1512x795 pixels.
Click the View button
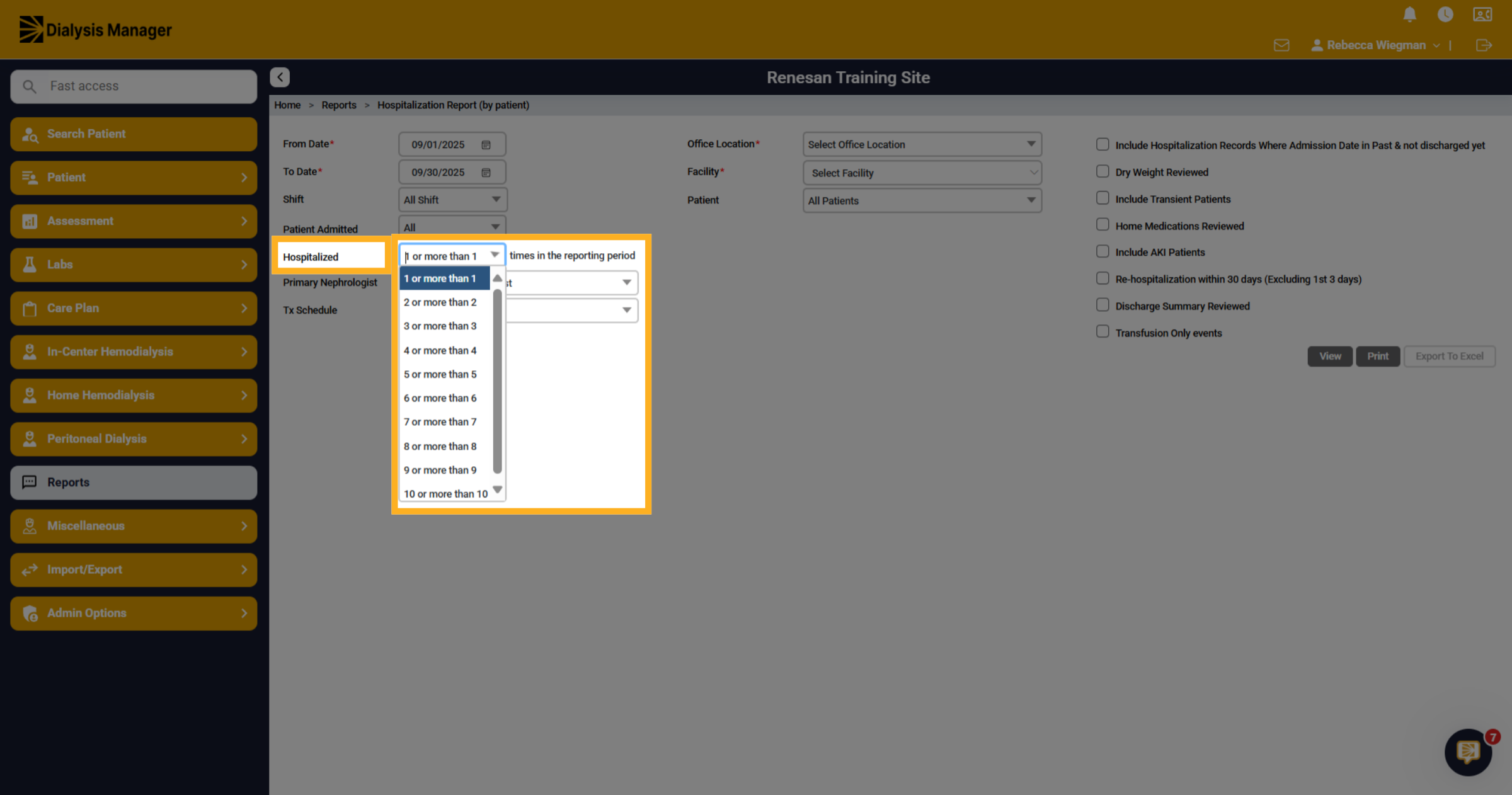pos(1330,356)
